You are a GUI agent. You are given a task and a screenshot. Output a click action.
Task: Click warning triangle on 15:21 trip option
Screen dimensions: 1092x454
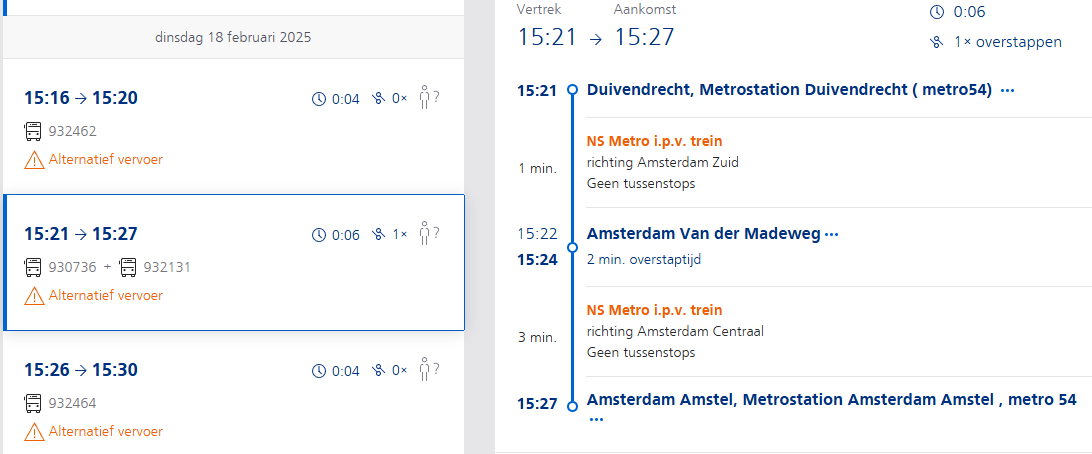34,296
